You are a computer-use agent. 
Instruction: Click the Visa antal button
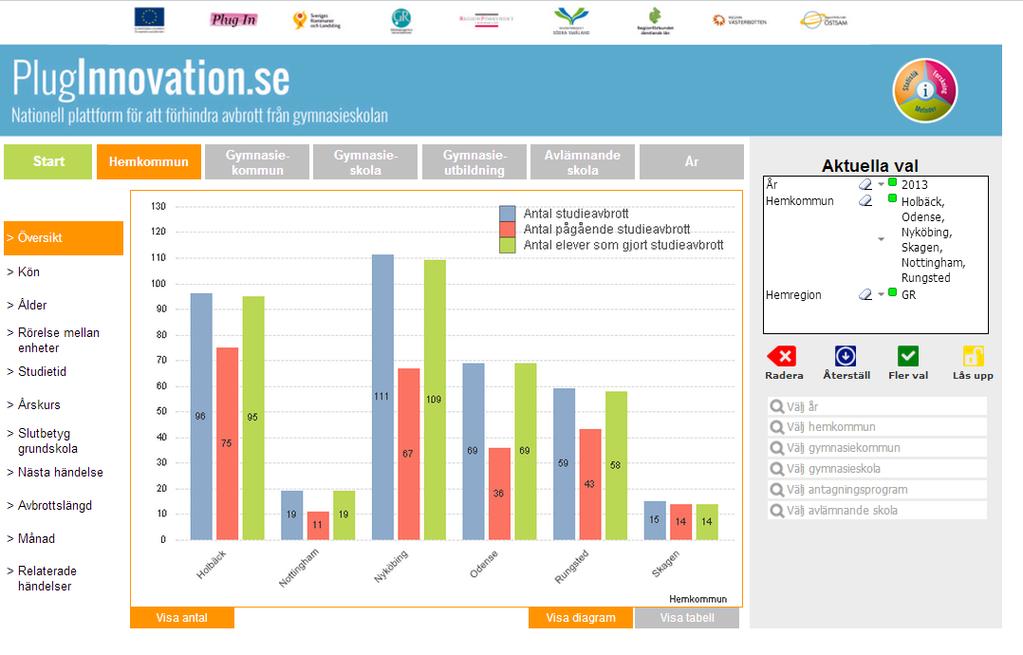tap(182, 618)
